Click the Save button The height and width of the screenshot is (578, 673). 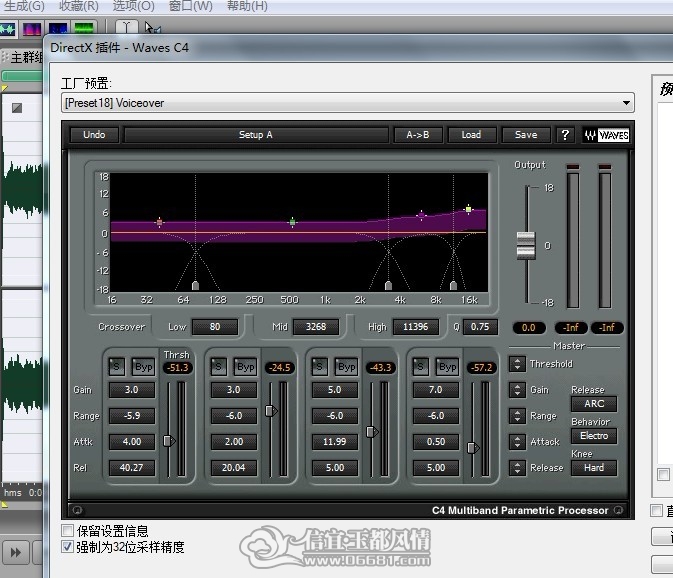(x=526, y=135)
